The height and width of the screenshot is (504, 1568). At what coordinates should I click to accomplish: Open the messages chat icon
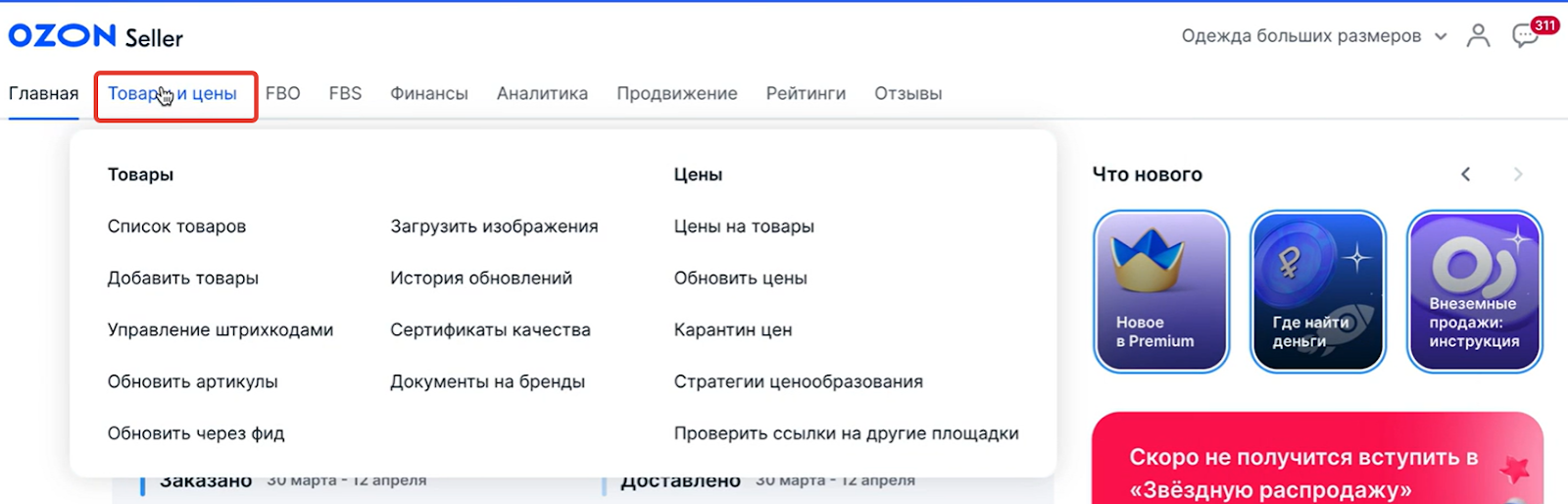[x=1524, y=37]
